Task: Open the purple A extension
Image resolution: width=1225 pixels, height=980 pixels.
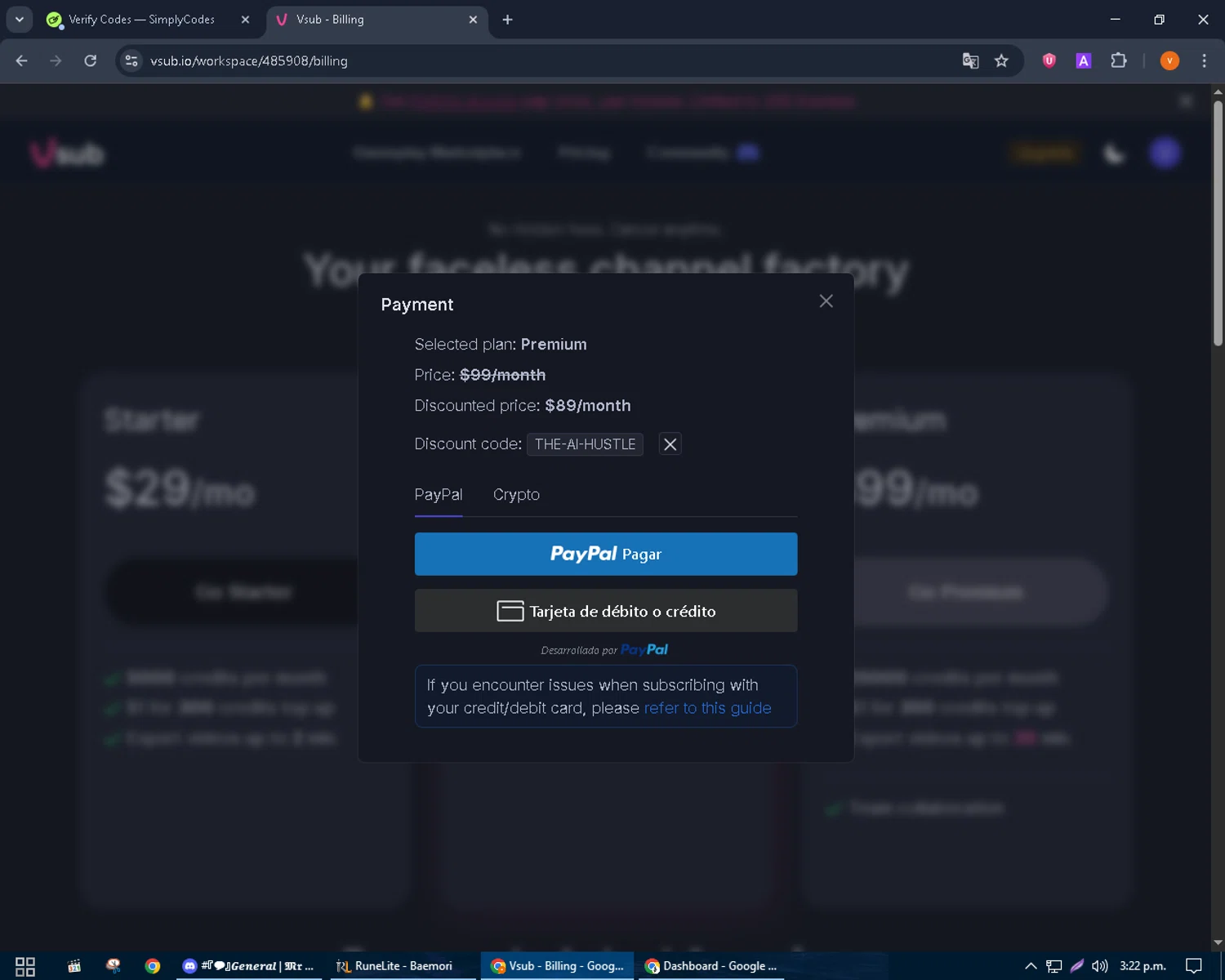Action: click(1084, 60)
